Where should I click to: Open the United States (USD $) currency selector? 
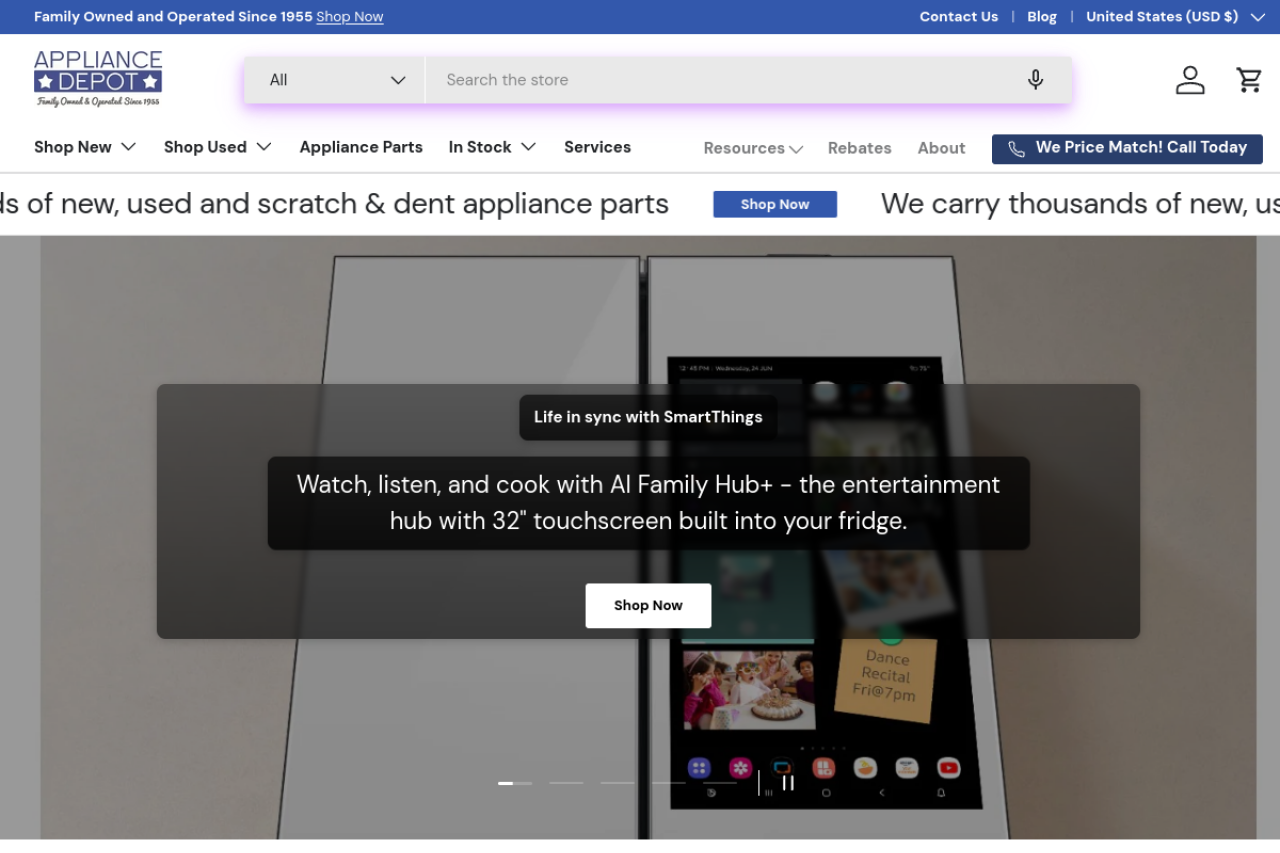pos(1176,17)
